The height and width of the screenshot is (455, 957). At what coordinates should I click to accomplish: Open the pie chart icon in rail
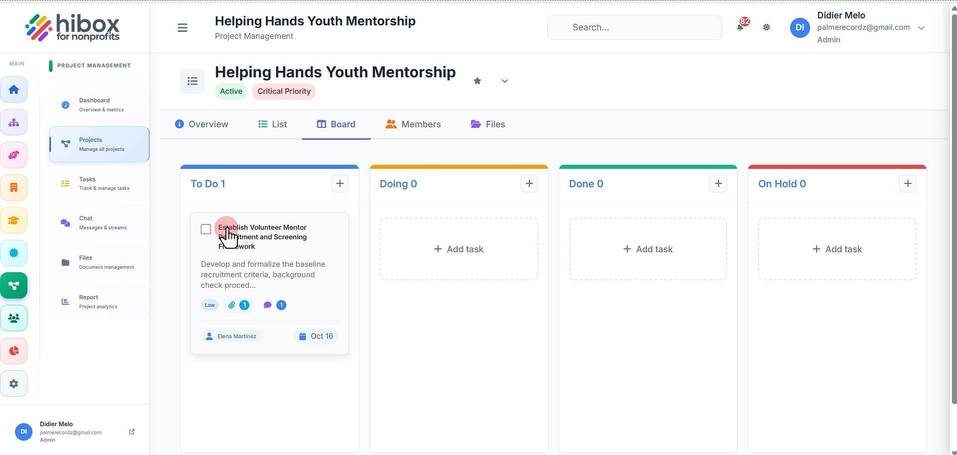click(14, 351)
